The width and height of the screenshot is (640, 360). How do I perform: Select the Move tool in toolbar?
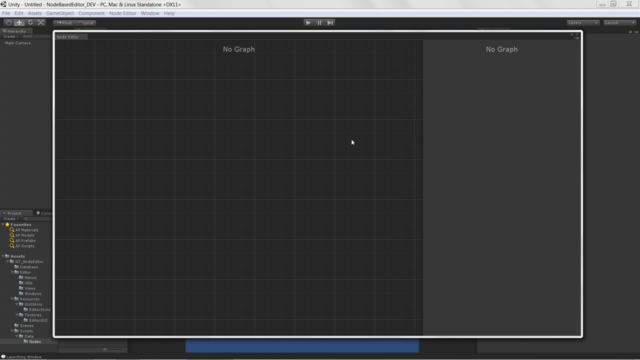click(19, 23)
